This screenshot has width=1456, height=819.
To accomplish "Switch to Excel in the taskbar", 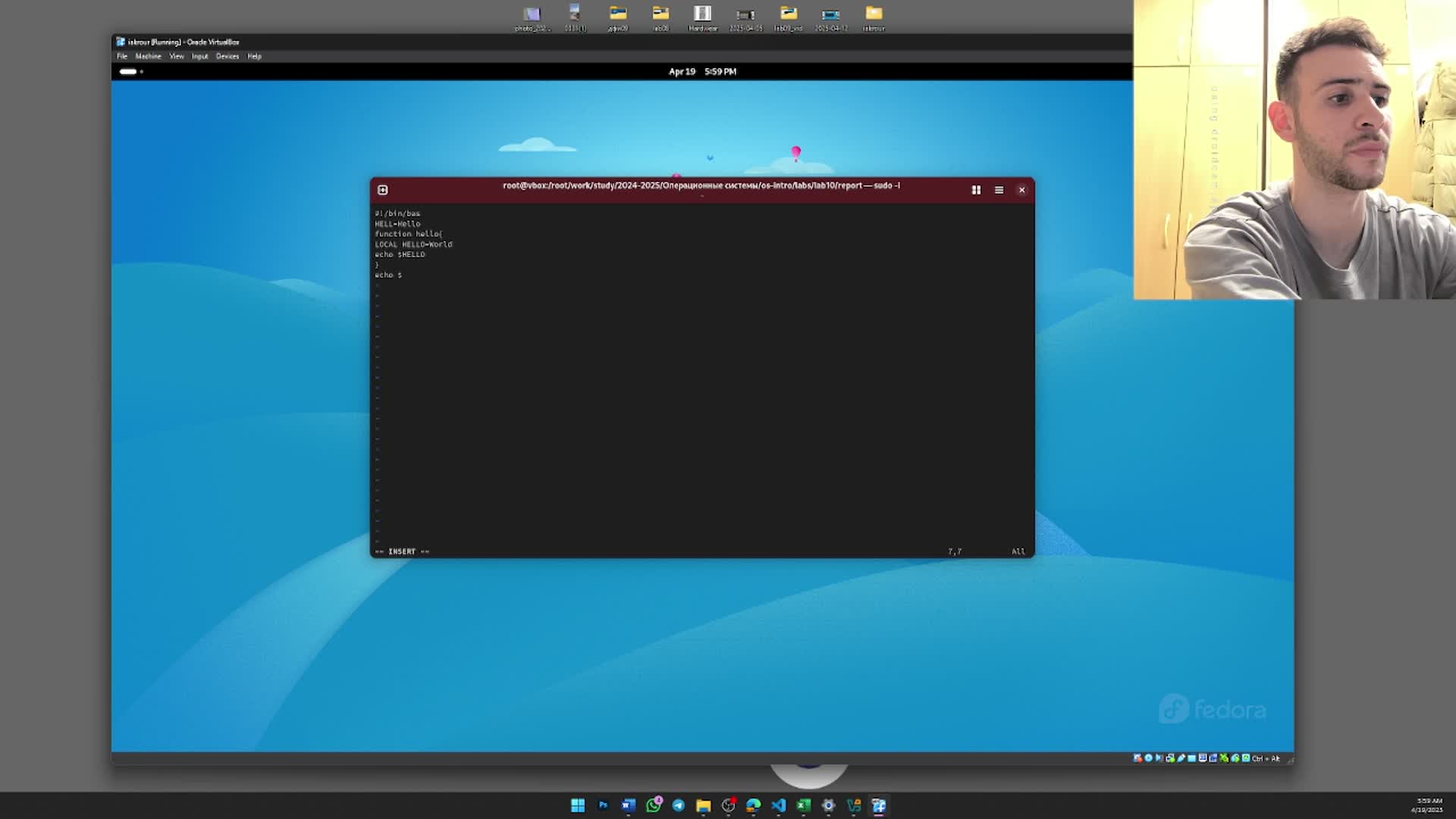I will click(x=803, y=805).
